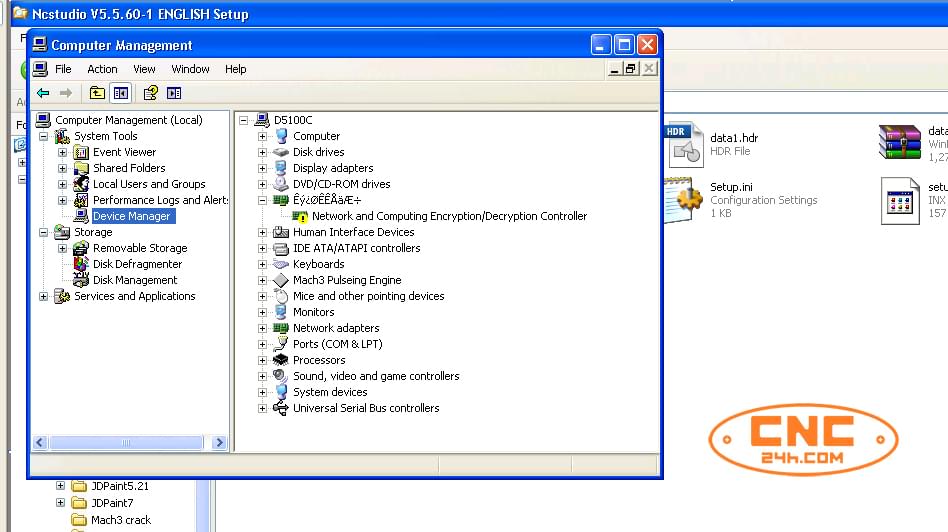Viewport: 948px width, 532px height.
Task: Click the right arrow of horizontal scrollbar
Action: [x=219, y=443]
